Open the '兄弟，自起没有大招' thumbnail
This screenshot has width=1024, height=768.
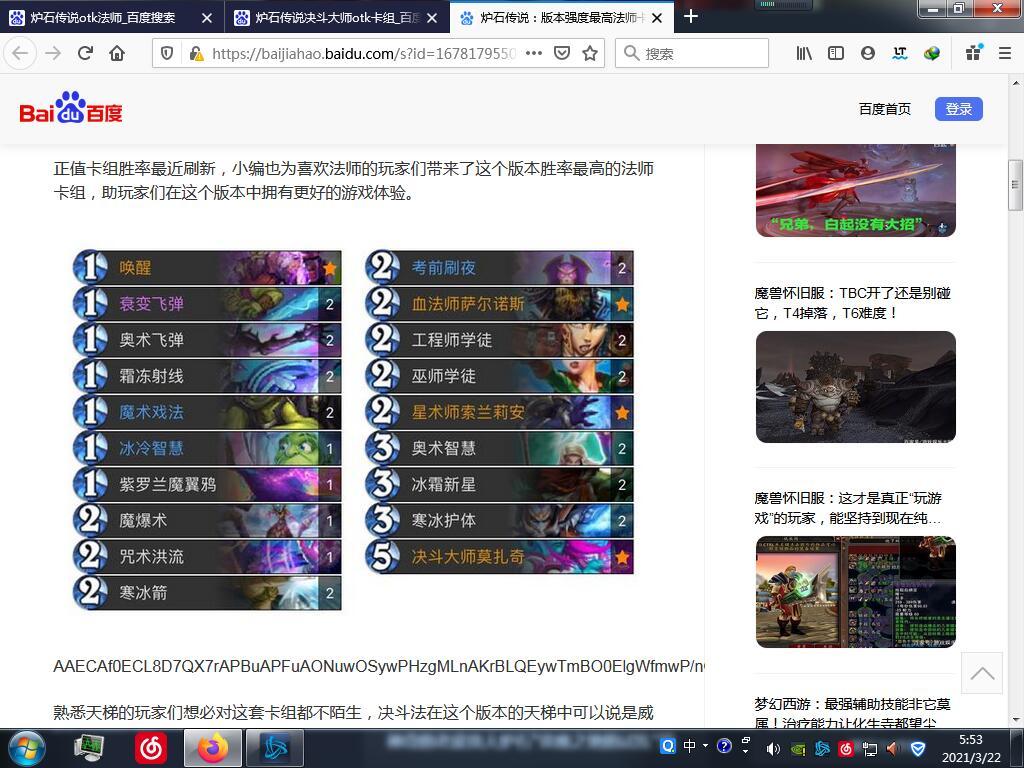click(x=856, y=190)
